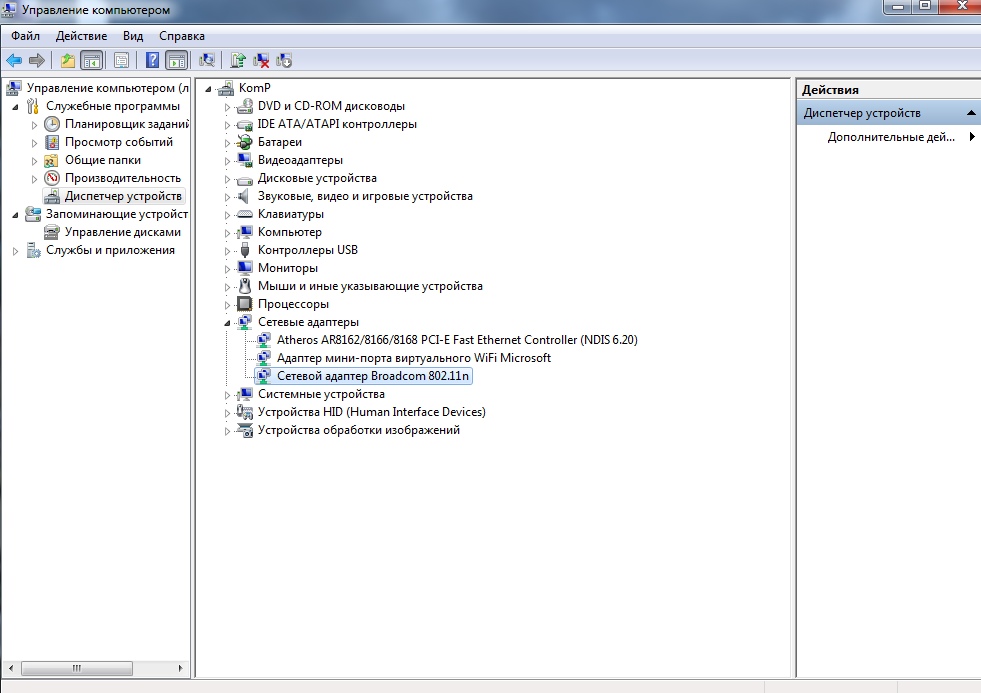Click the Uninstall device icon with red X

tap(261, 61)
